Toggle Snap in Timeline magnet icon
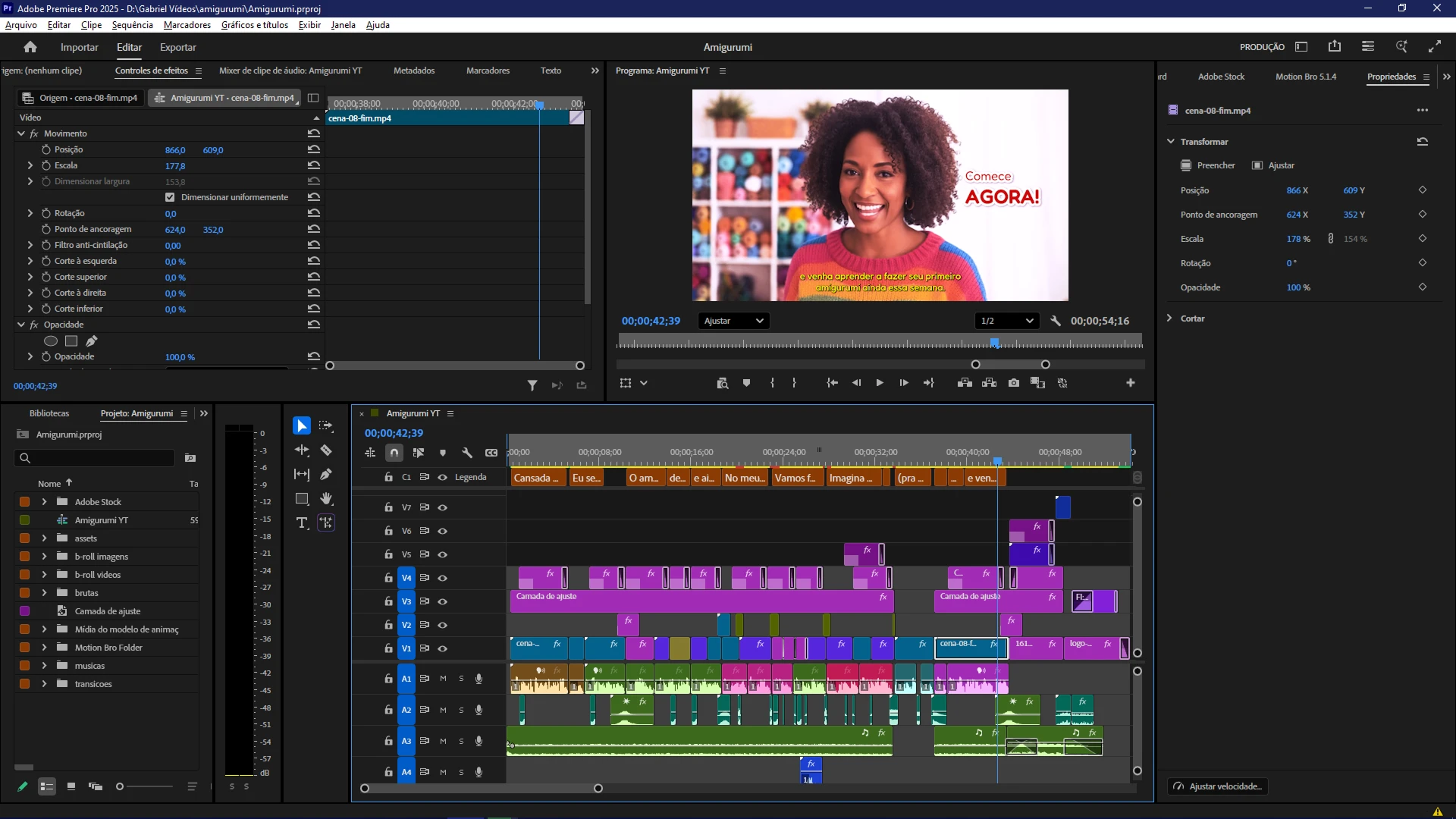This screenshot has width=1456, height=819. point(394,453)
